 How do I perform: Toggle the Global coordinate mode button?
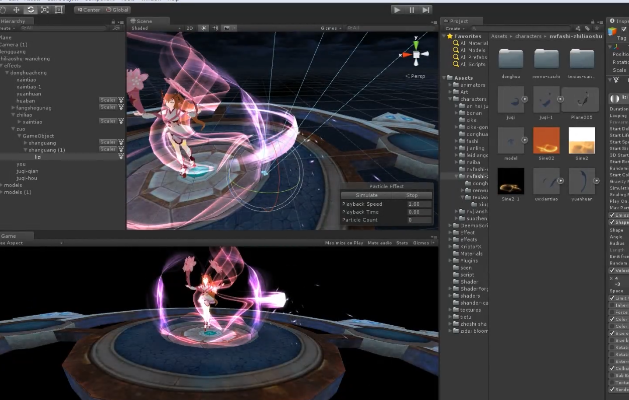click(117, 10)
